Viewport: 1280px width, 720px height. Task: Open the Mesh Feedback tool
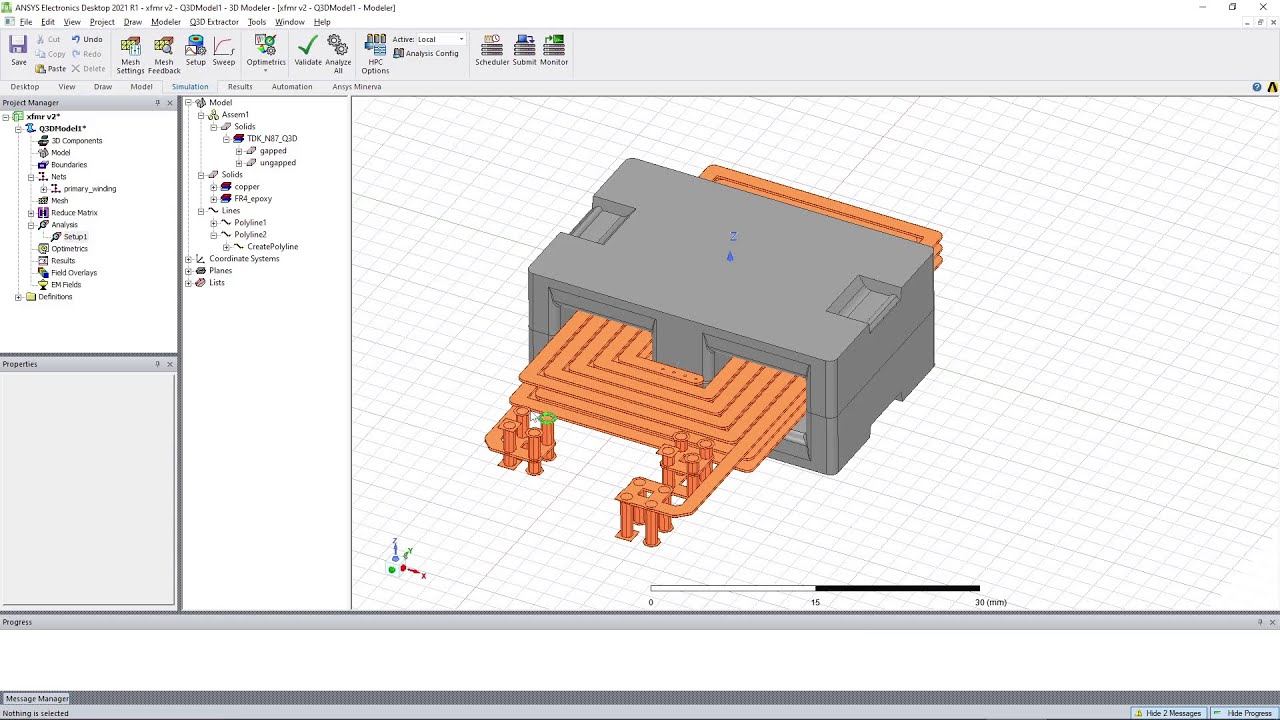point(164,55)
